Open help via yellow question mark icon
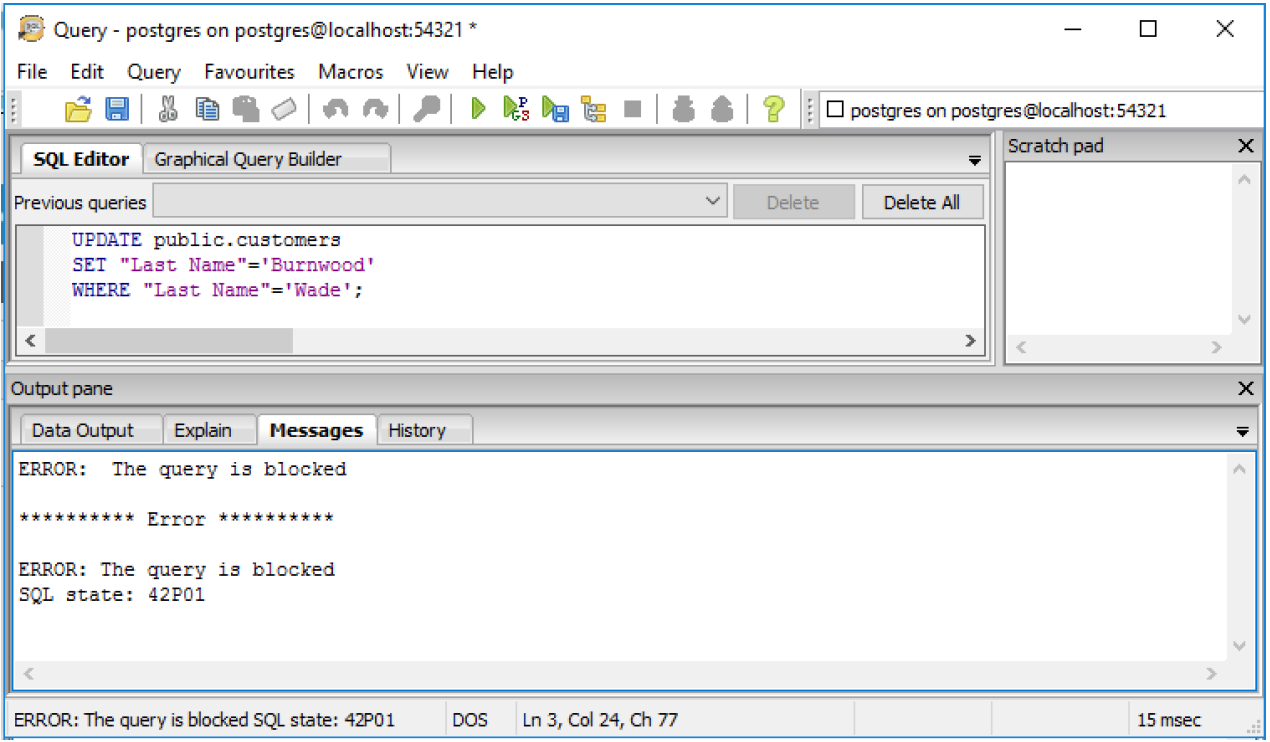1270x742 pixels. coord(773,109)
